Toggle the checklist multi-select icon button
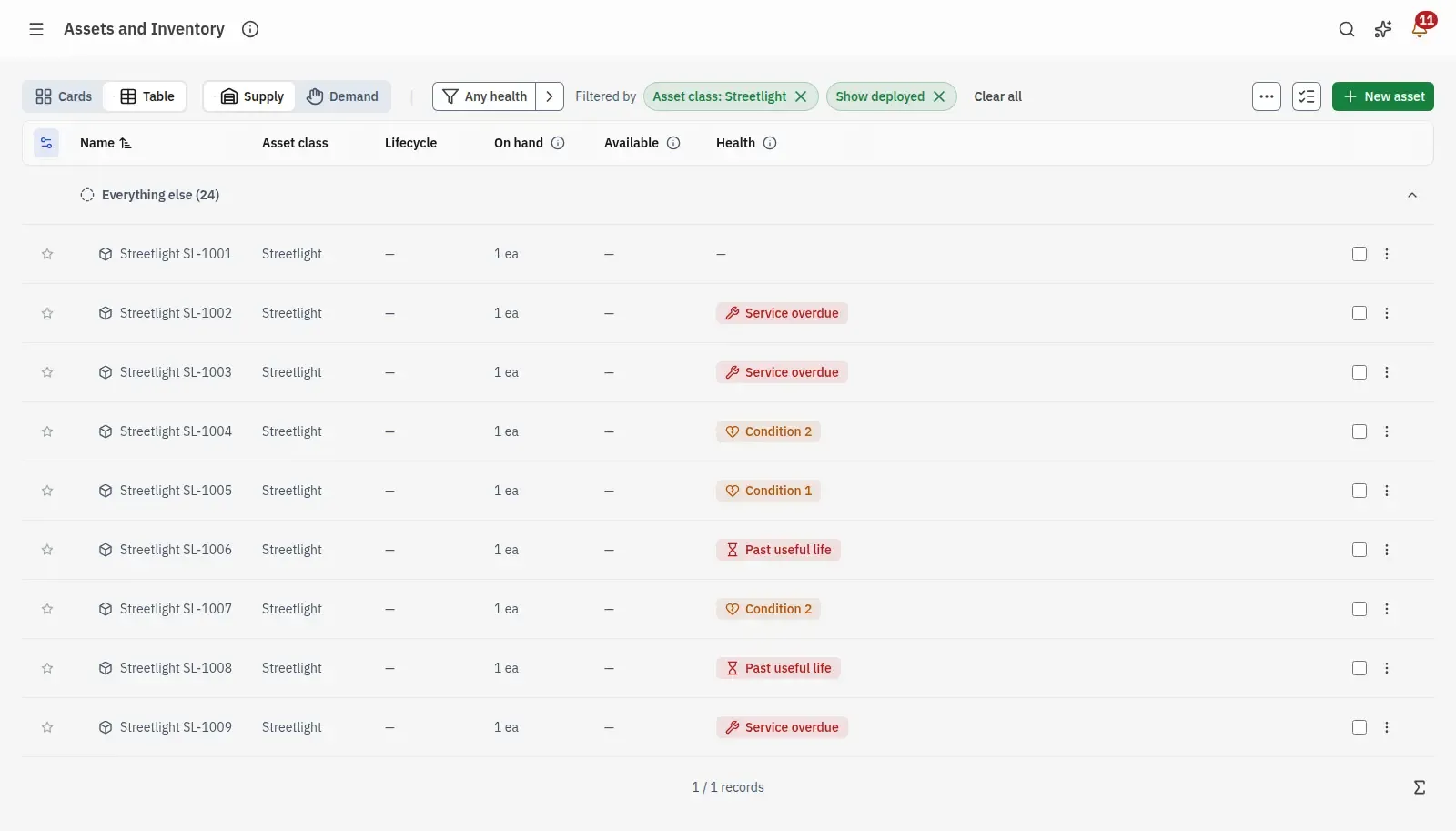 [1307, 96]
